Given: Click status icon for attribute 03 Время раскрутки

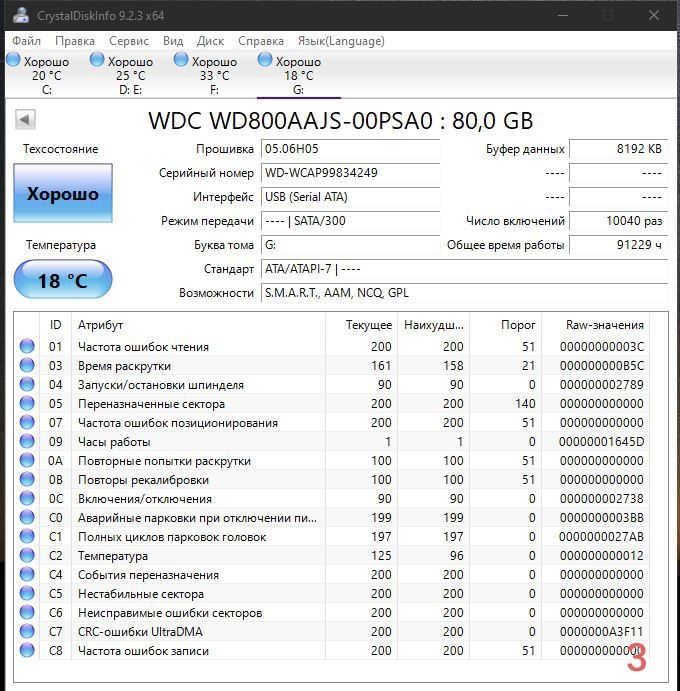Looking at the screenshot, I should click(x=27, y=365).
